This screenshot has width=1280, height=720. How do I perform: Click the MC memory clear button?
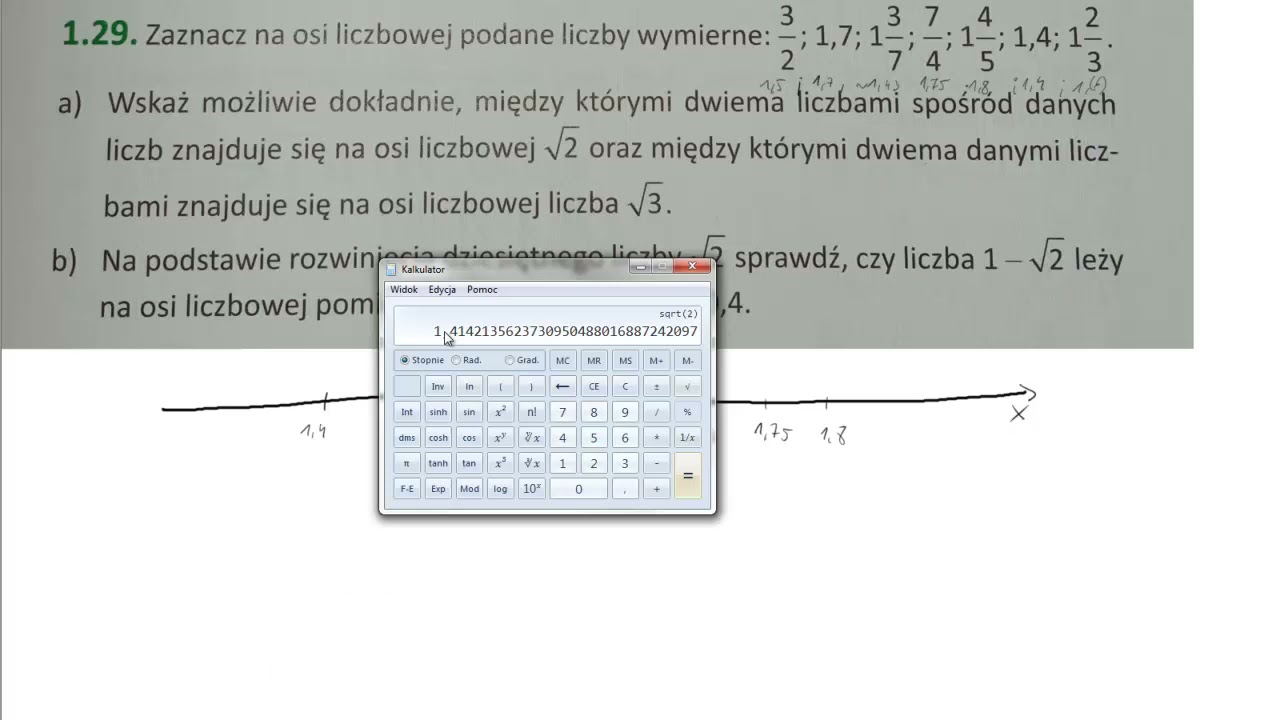tap(563, 361)
